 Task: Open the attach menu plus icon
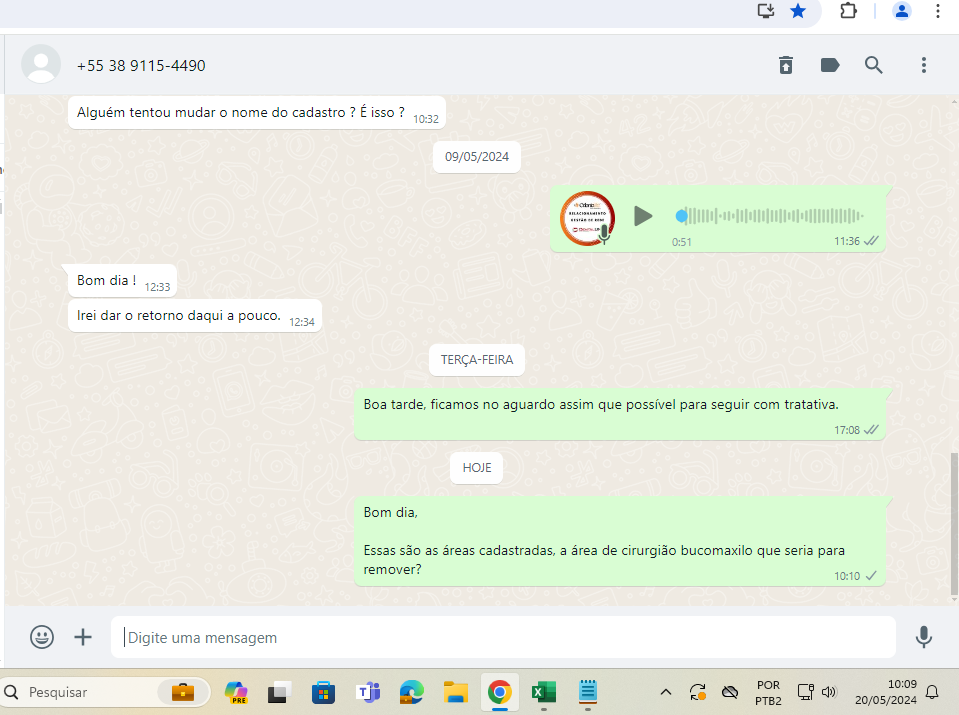pos(83,637)
